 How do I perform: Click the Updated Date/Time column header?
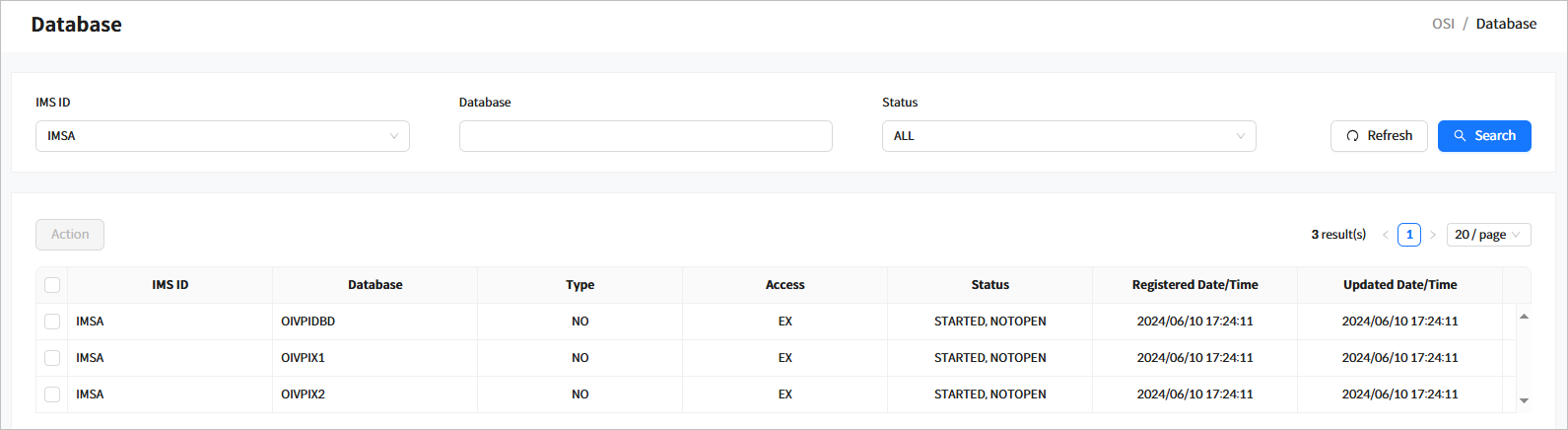(1398, 285)
